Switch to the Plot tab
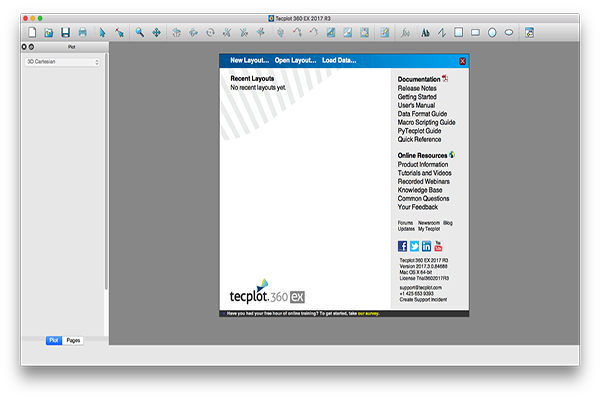 54,340
